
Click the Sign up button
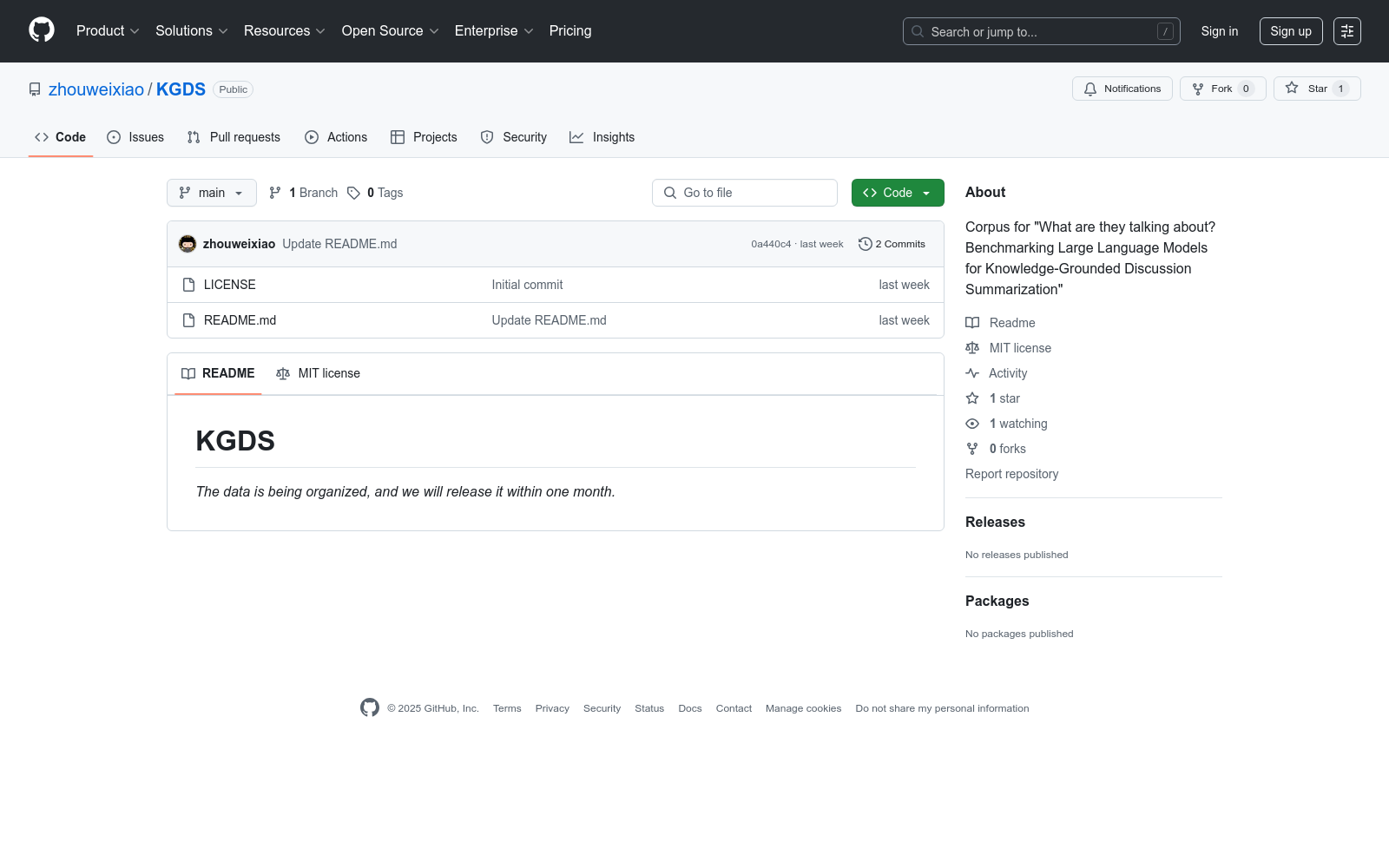pos(1291,31)
